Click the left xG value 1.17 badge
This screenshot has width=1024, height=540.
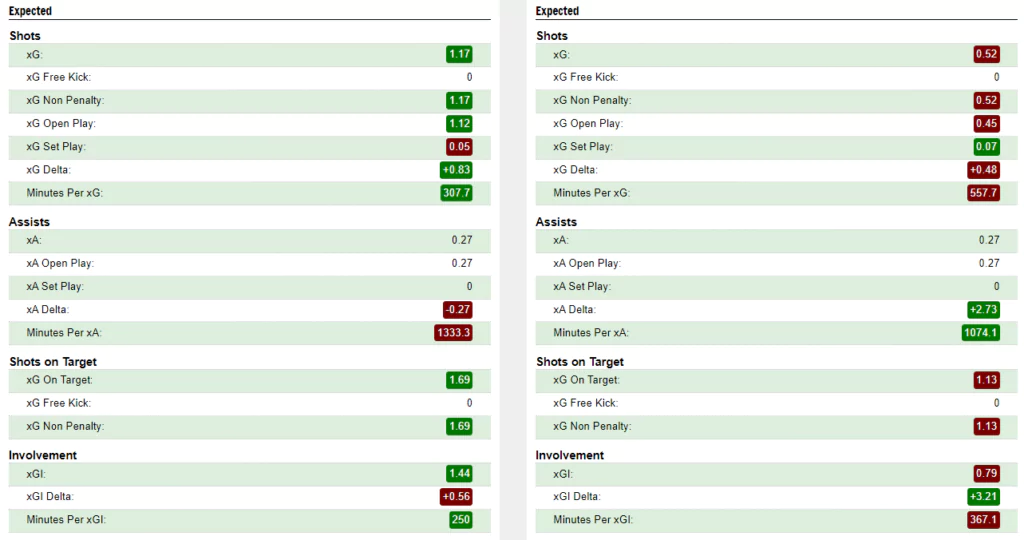click(459, 54)
